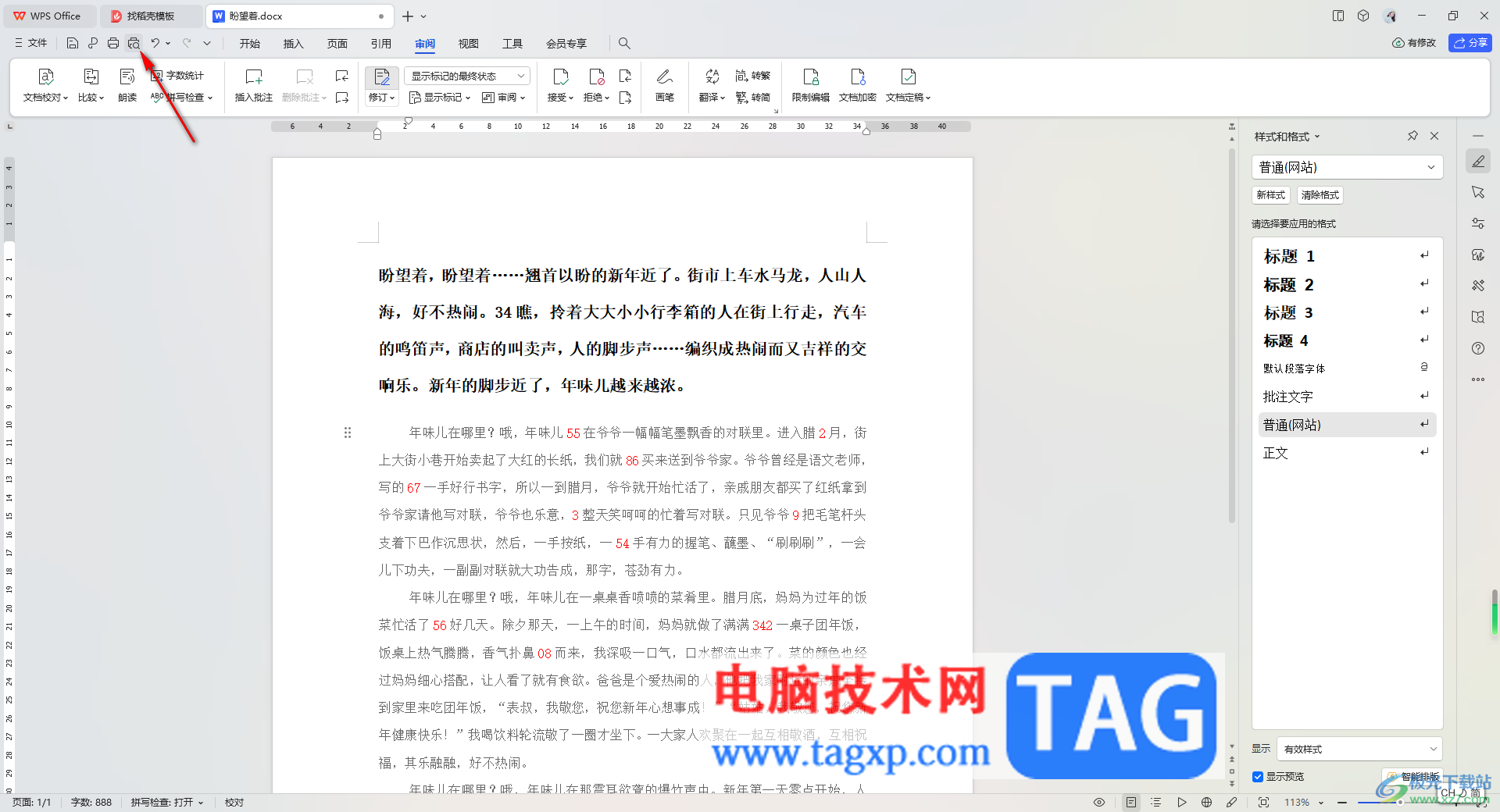1500x812 pixels.
Task: Jump to next revision icon
Action: 625,98
